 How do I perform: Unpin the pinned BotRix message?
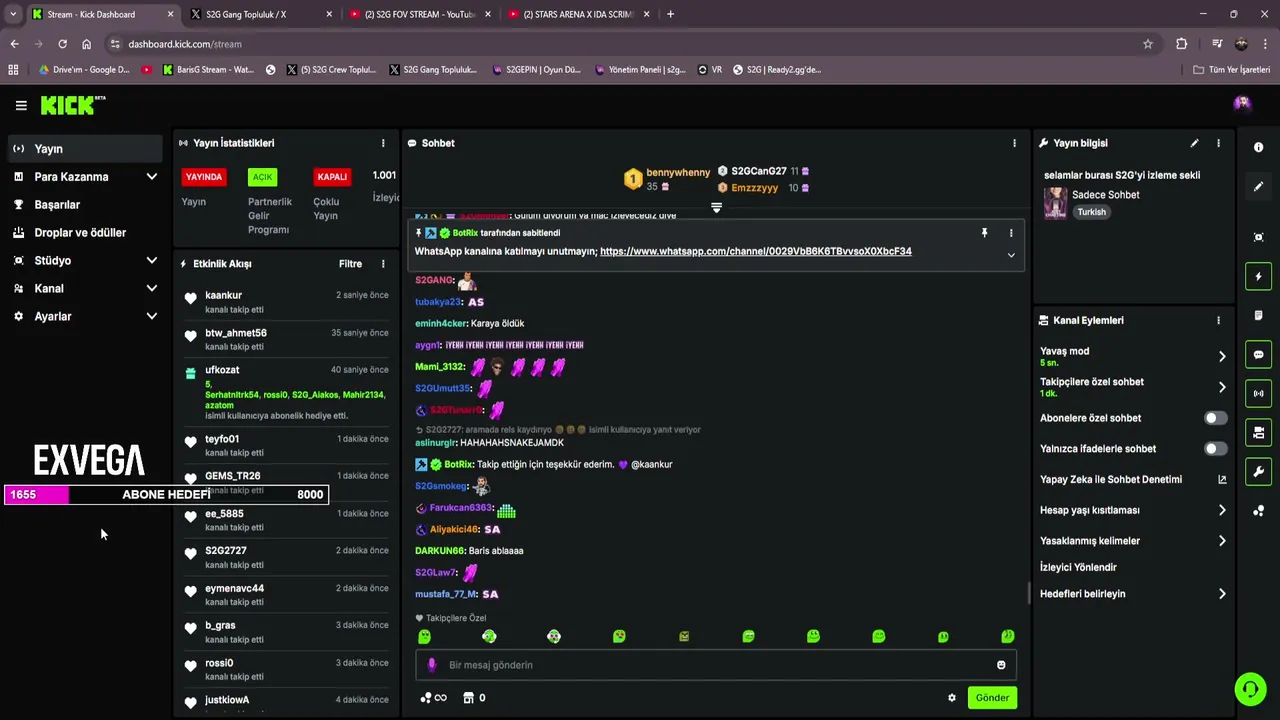[984, 233]
